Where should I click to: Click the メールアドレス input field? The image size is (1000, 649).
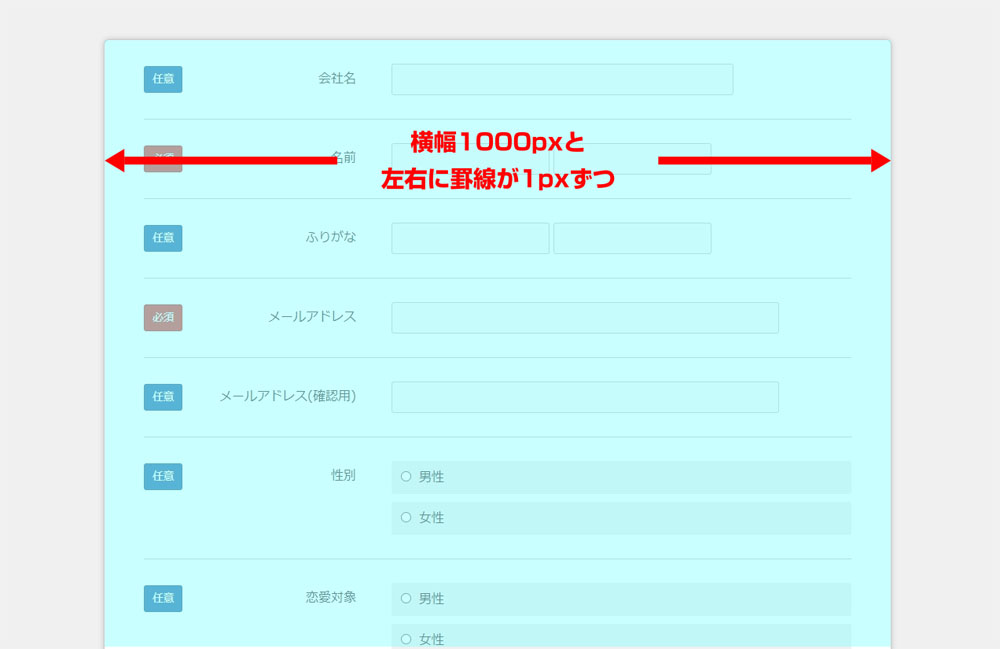click(x=585, y=317)
